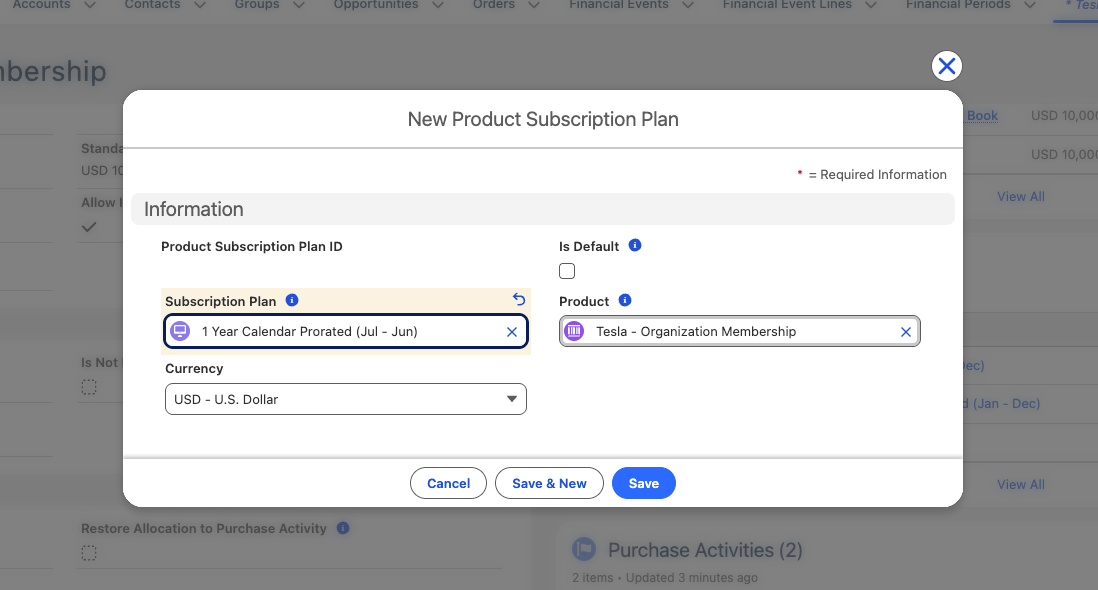Expand the Financial Event Lines dropdown chevron

[x=870, y=5]
